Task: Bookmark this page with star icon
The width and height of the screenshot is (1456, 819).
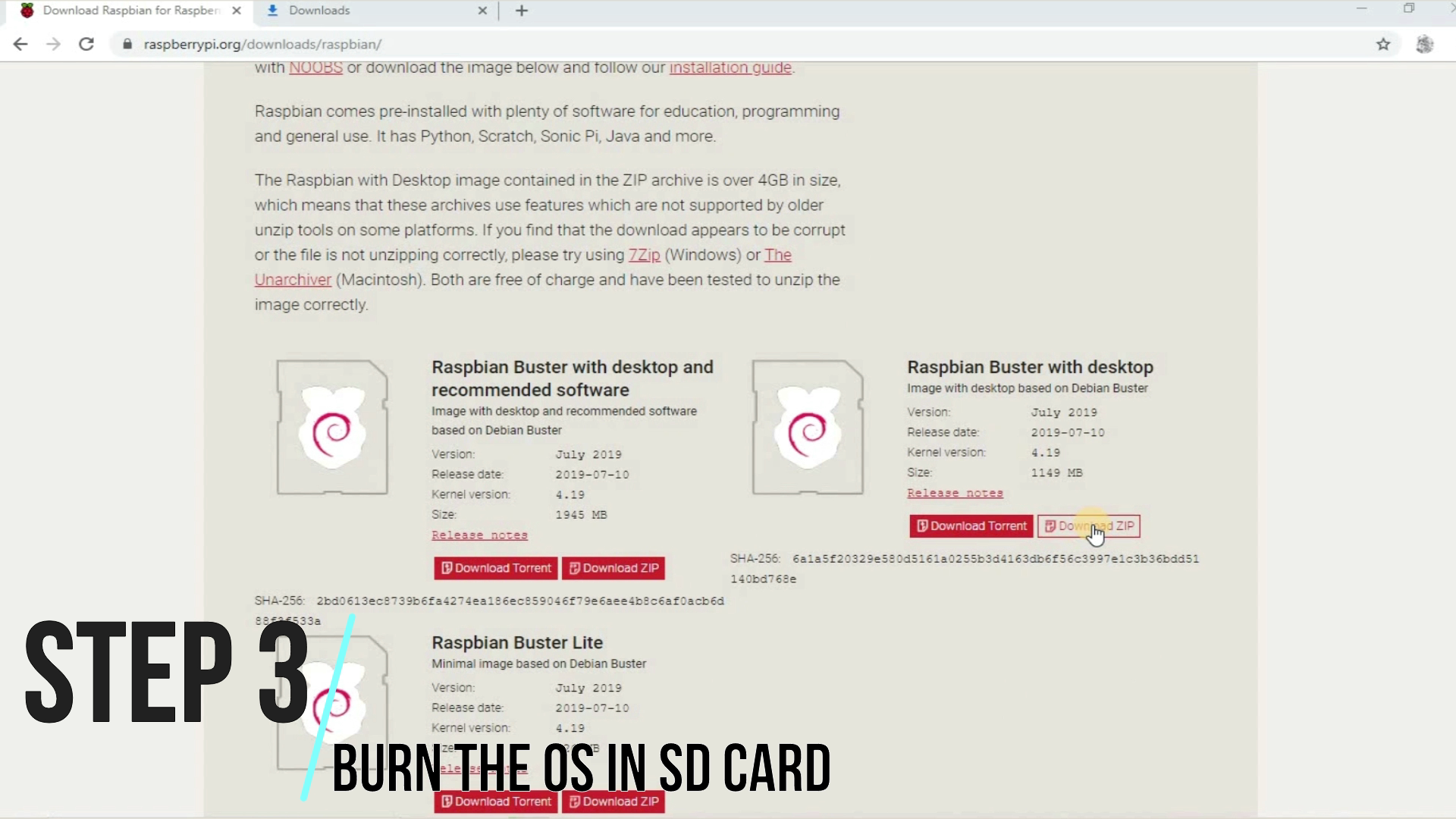Action: (1383, 44)
